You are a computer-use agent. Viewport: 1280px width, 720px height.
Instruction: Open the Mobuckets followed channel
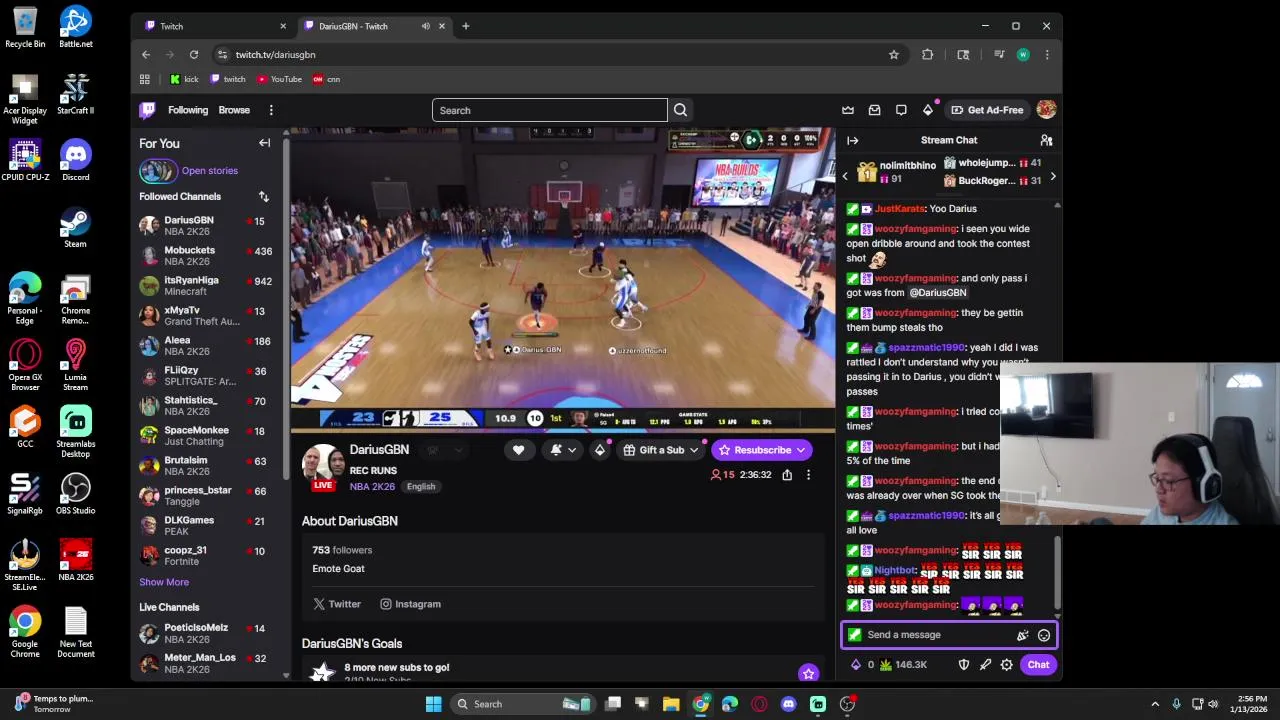tap(211, 256)
